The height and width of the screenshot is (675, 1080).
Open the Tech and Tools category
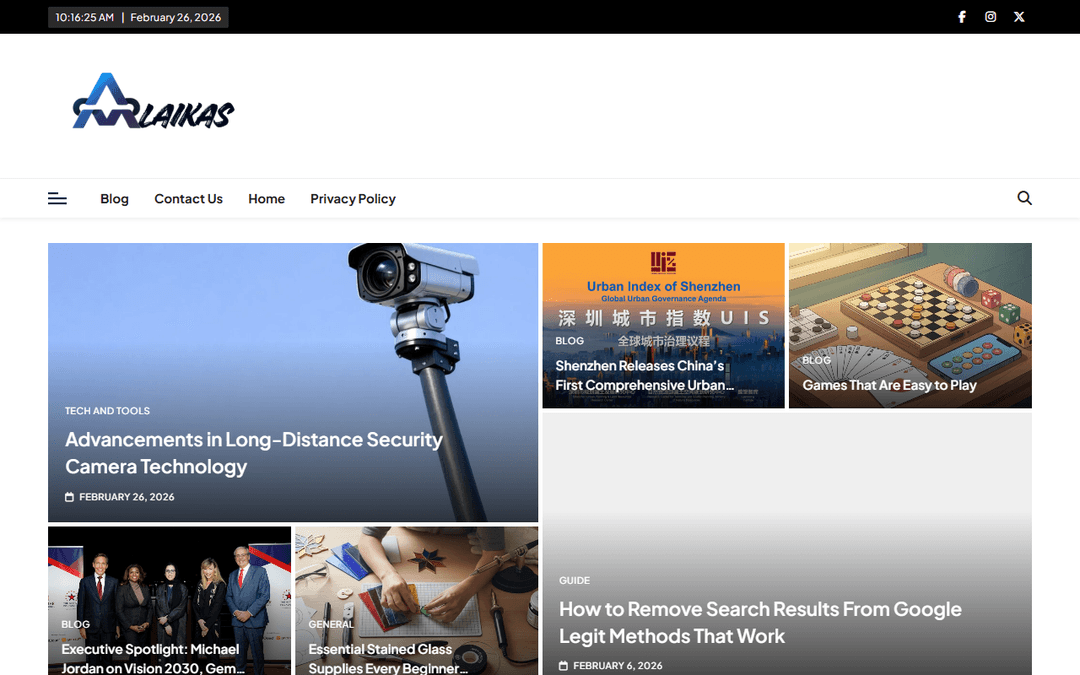[107, 411]
